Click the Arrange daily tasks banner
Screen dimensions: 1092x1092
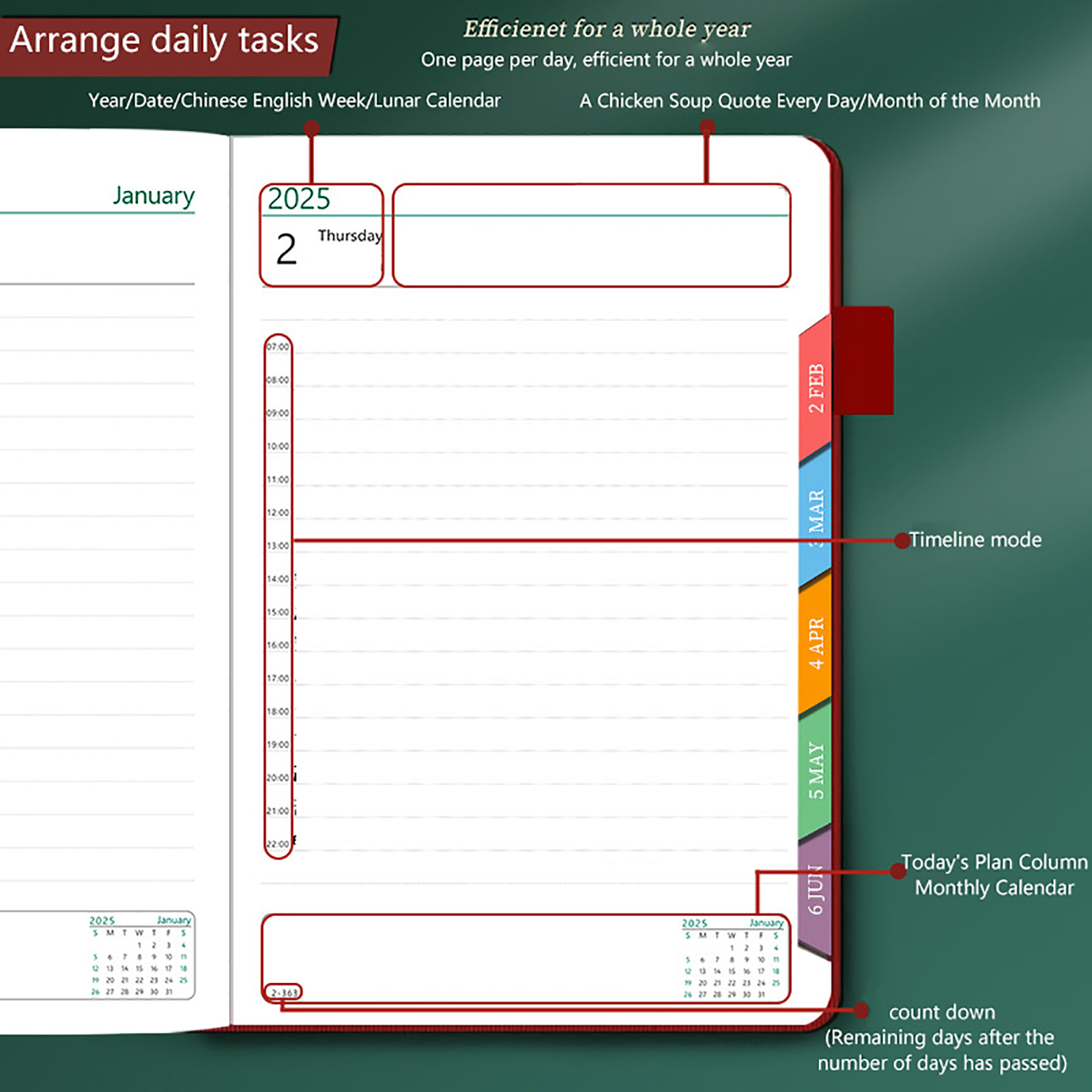point(164,40)
